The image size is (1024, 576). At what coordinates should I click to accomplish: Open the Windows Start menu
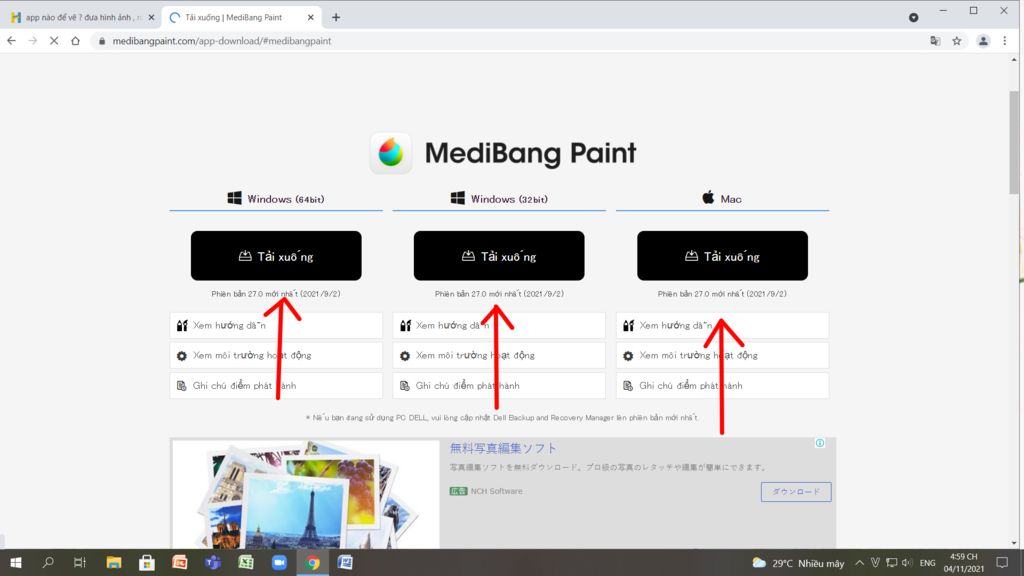16,562
